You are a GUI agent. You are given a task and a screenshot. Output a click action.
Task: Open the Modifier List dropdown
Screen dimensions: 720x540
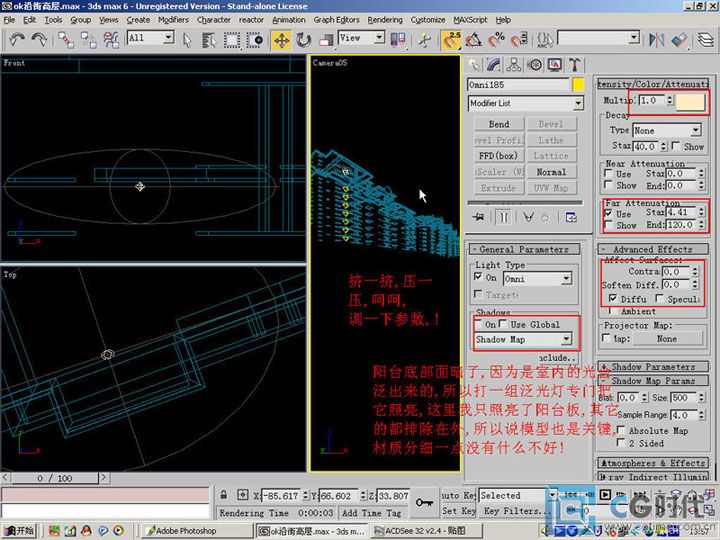point(526,103)
